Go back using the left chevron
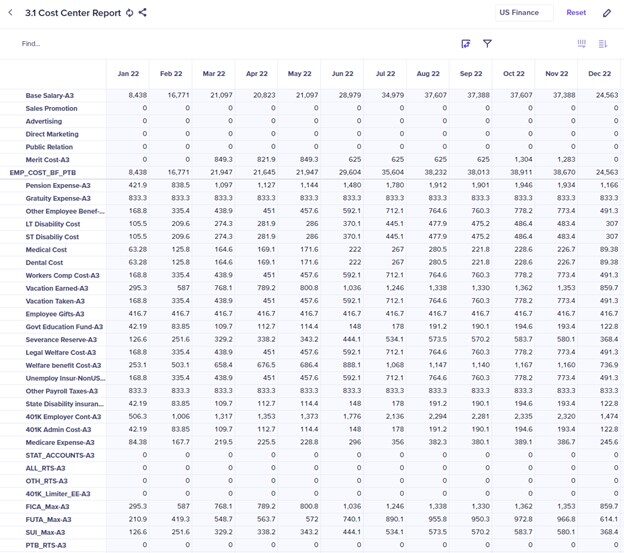Screen dimensions: 624x553 coord(11,13)
